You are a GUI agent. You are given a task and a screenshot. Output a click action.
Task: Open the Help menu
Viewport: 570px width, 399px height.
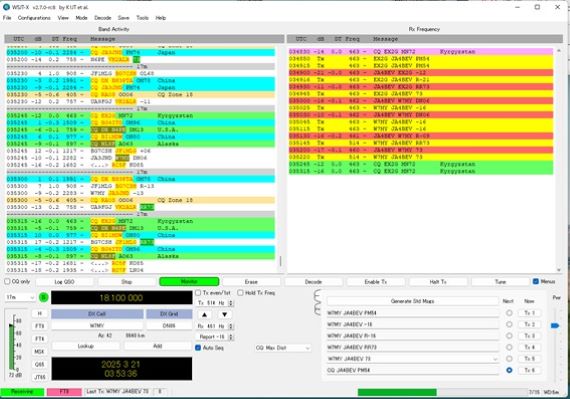point(160,18)
